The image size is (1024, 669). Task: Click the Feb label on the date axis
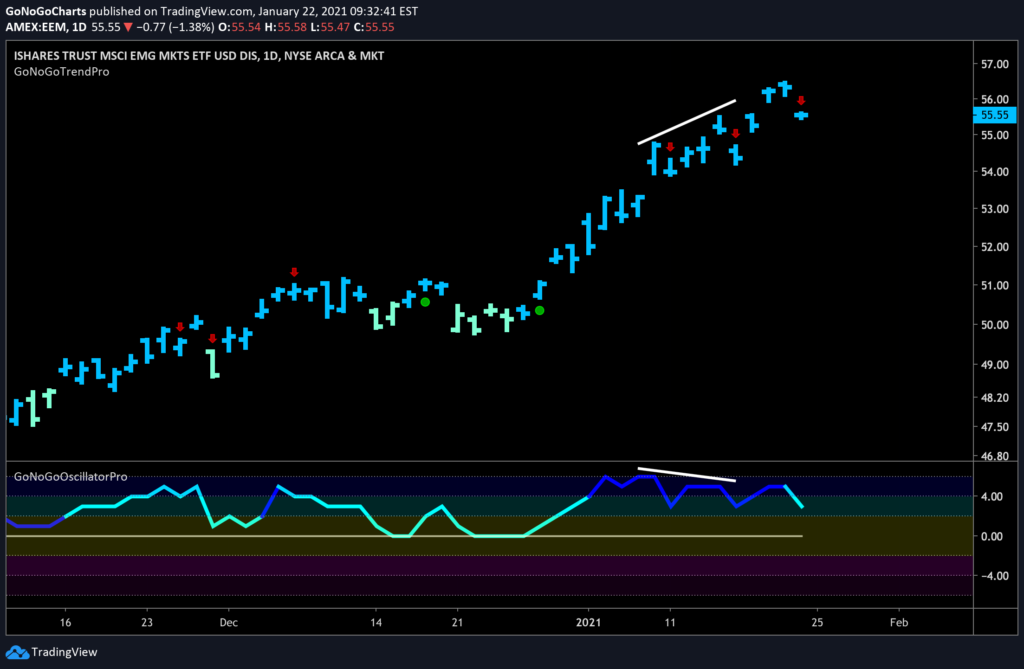tap(897, 622)
